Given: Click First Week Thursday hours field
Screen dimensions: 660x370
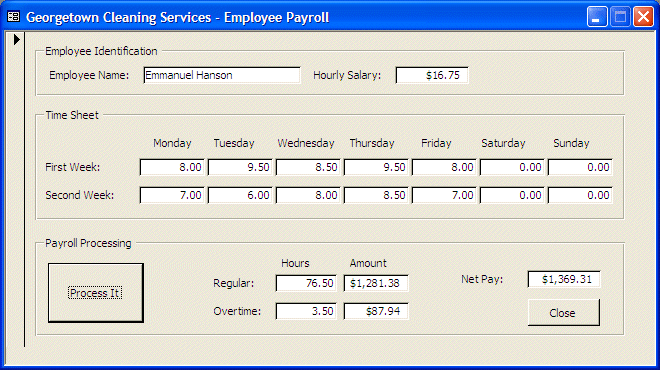Looking at the screenshot, I should click(376, 168).
